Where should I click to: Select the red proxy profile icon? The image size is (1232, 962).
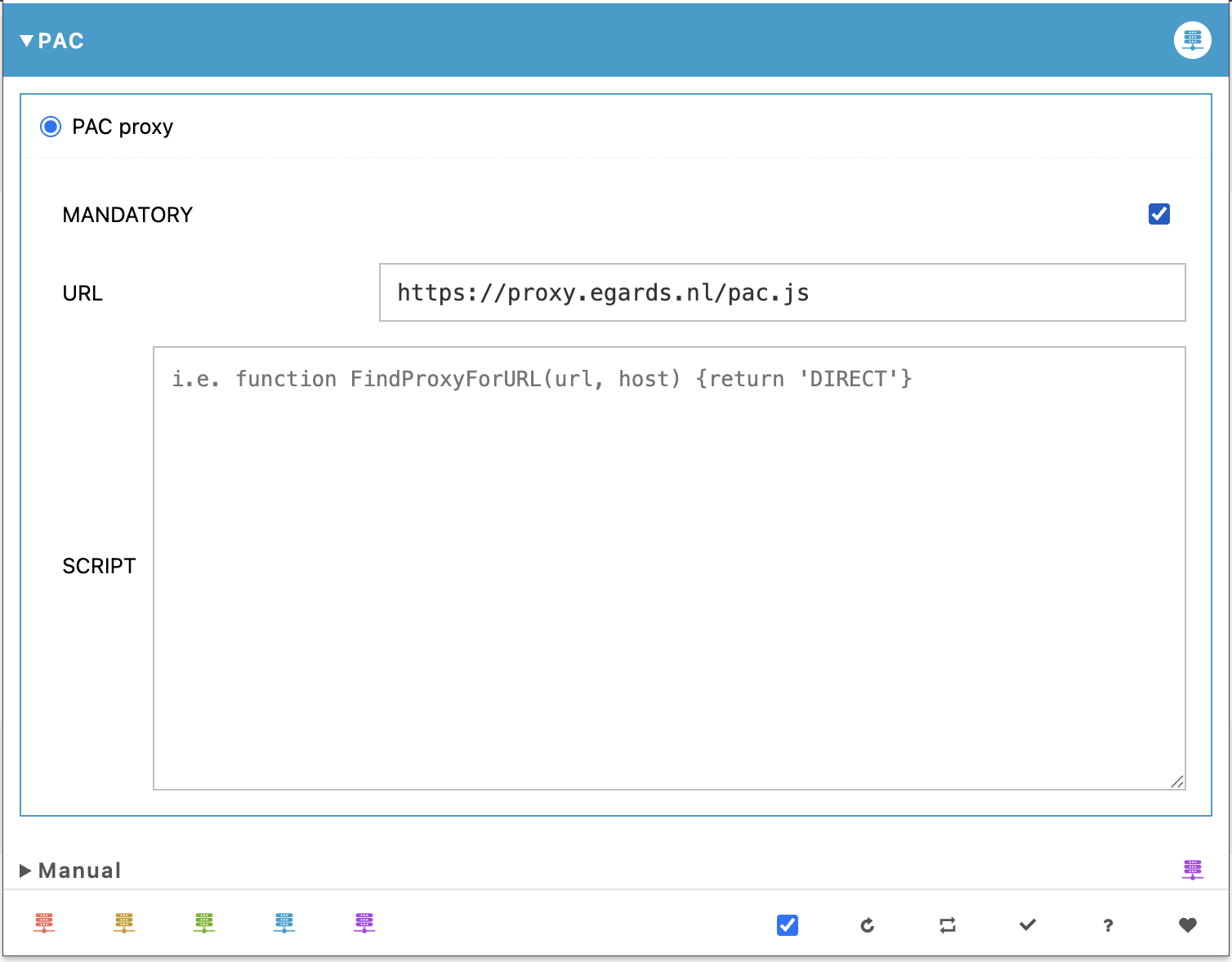[x=44, y=923]
